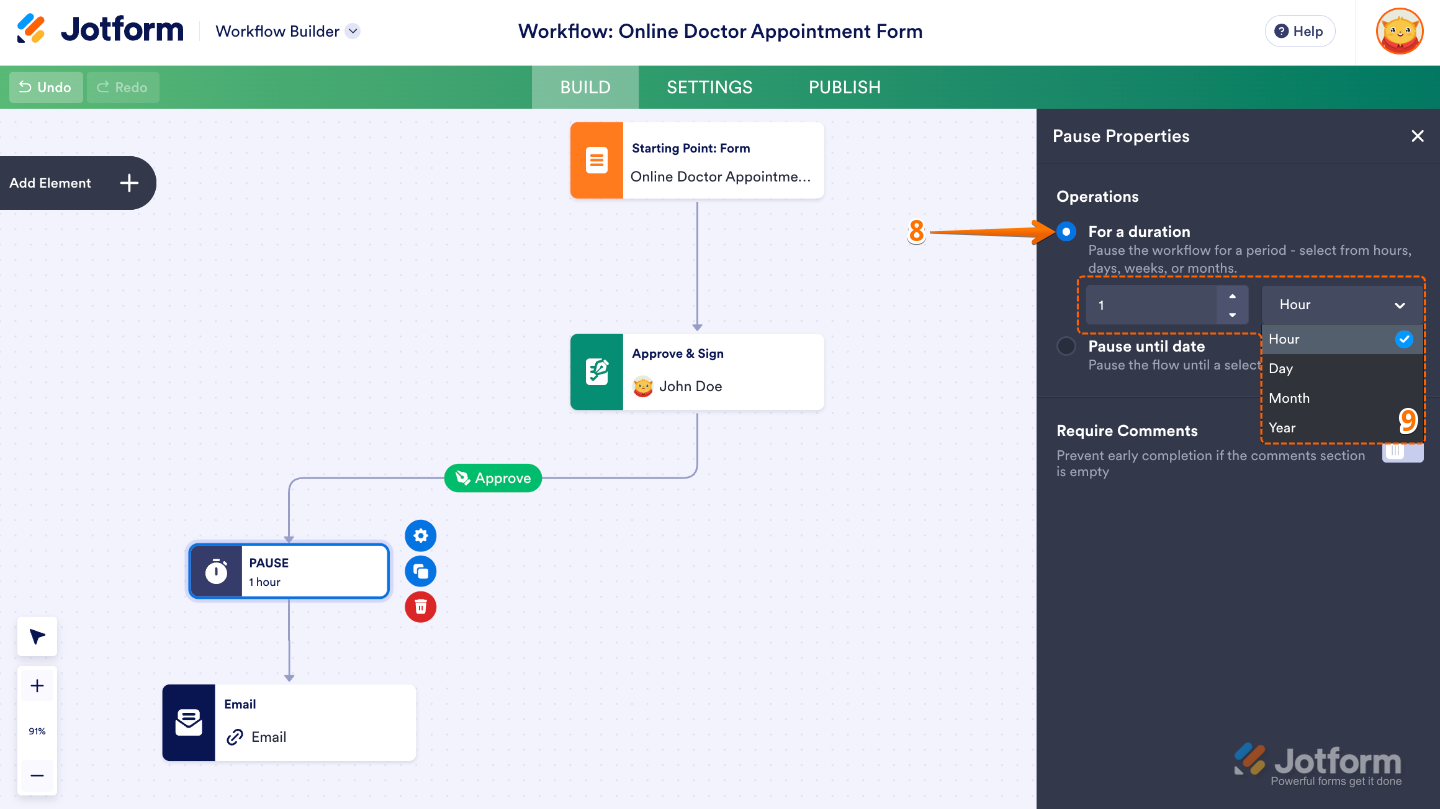This screenshot has width=1440, height=809.
Task: Zoom in with the plus icon
Action: (37, 684)
